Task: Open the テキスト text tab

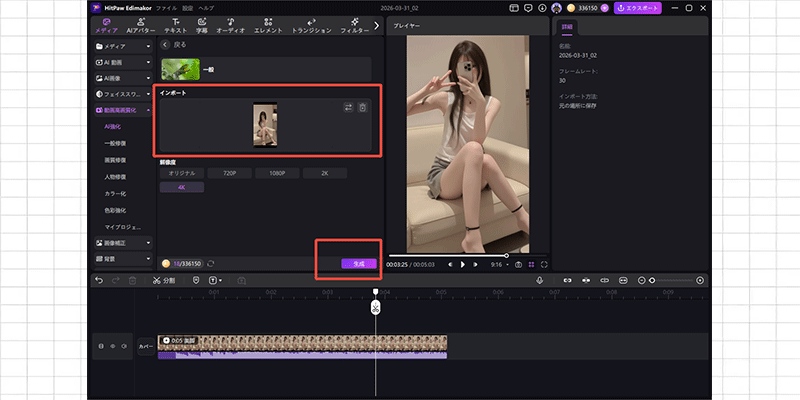Action: pos(176,26)
